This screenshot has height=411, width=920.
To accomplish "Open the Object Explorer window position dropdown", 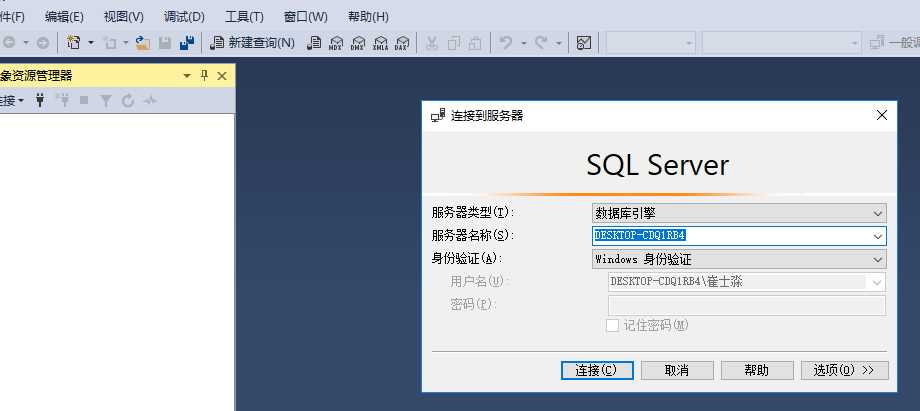I will 187,76.
